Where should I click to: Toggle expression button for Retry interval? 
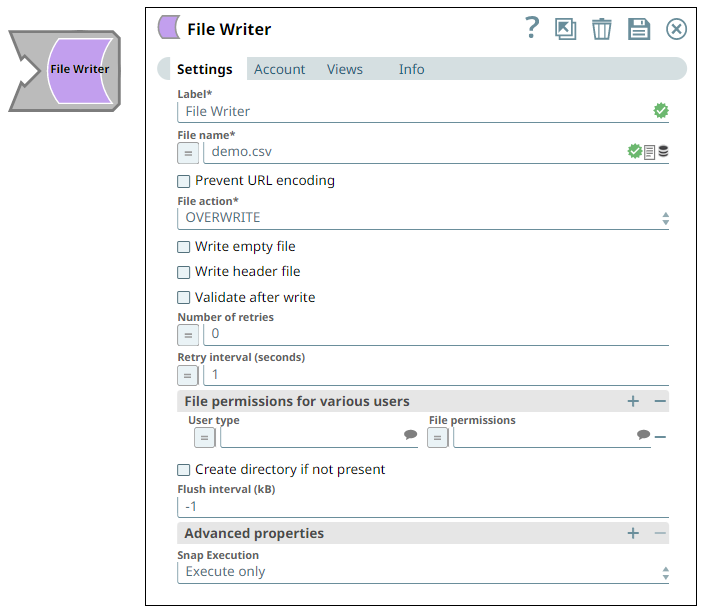(187, 375)
